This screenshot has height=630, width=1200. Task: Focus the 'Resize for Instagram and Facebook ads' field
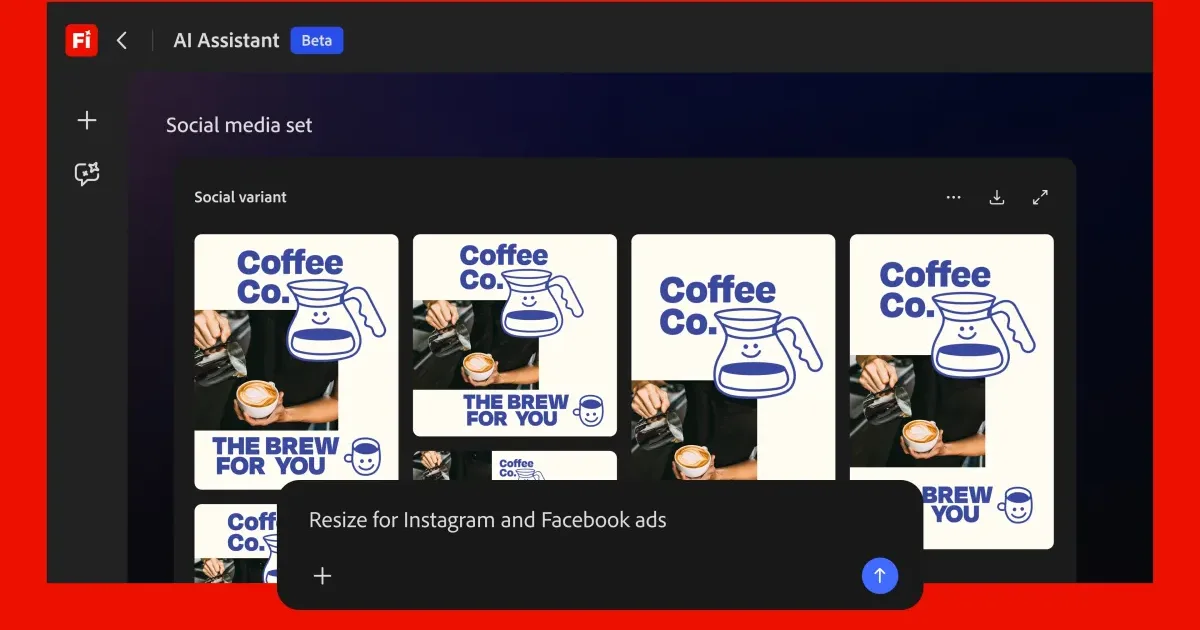tap(560, 520)
